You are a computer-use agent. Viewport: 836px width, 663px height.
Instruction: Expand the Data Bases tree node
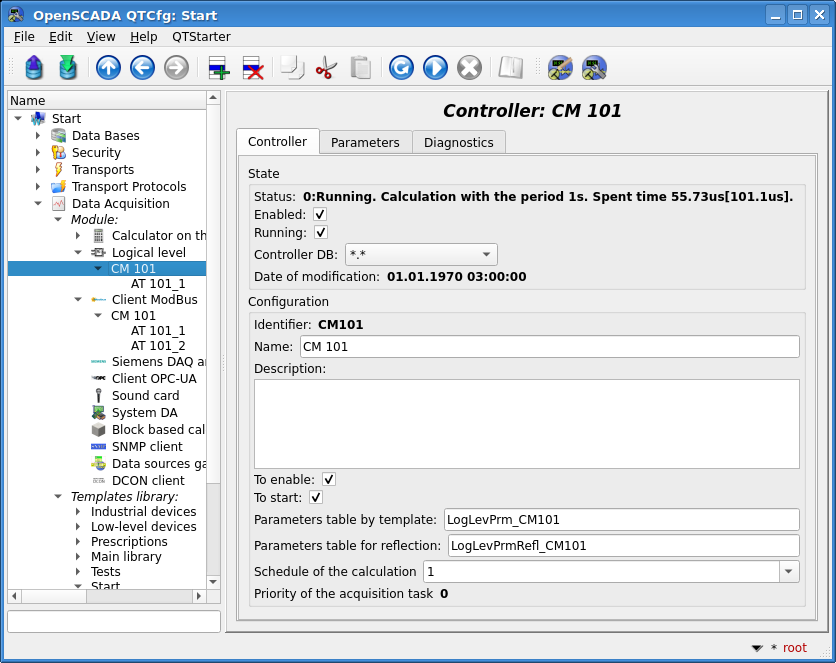pyautogui.click(x=37, y=135)
